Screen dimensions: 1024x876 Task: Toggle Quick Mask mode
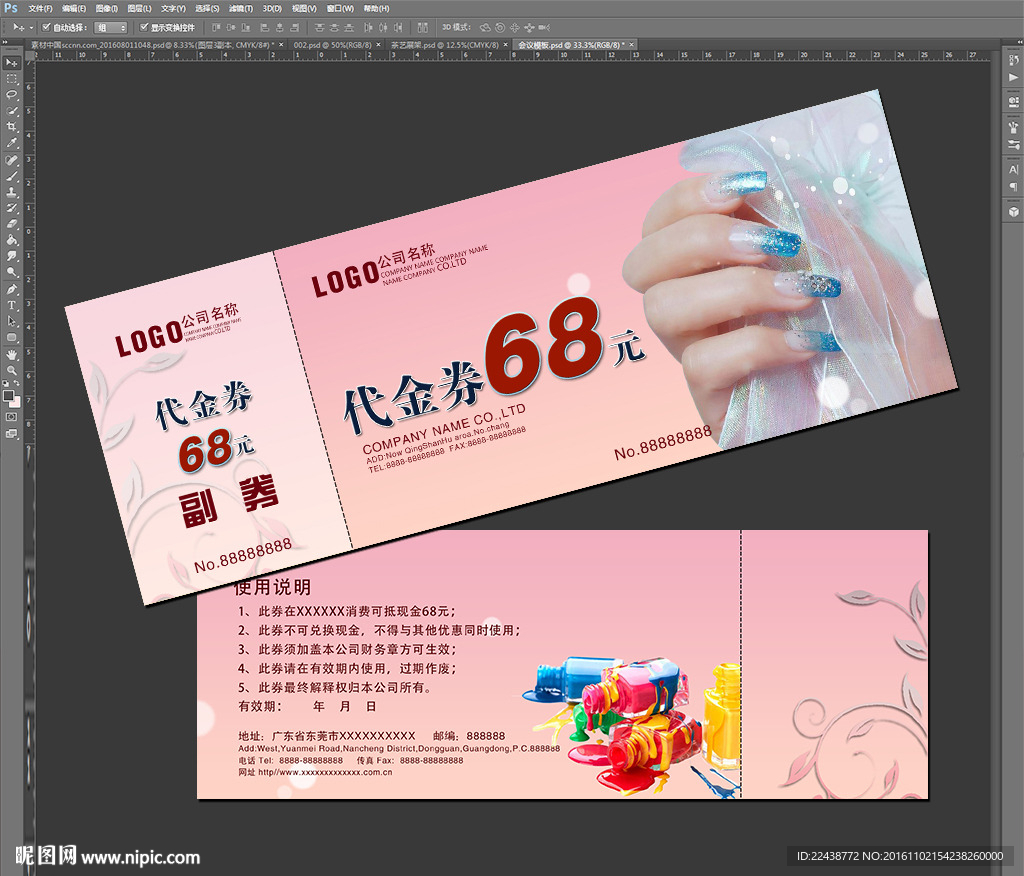pos(12,417)
